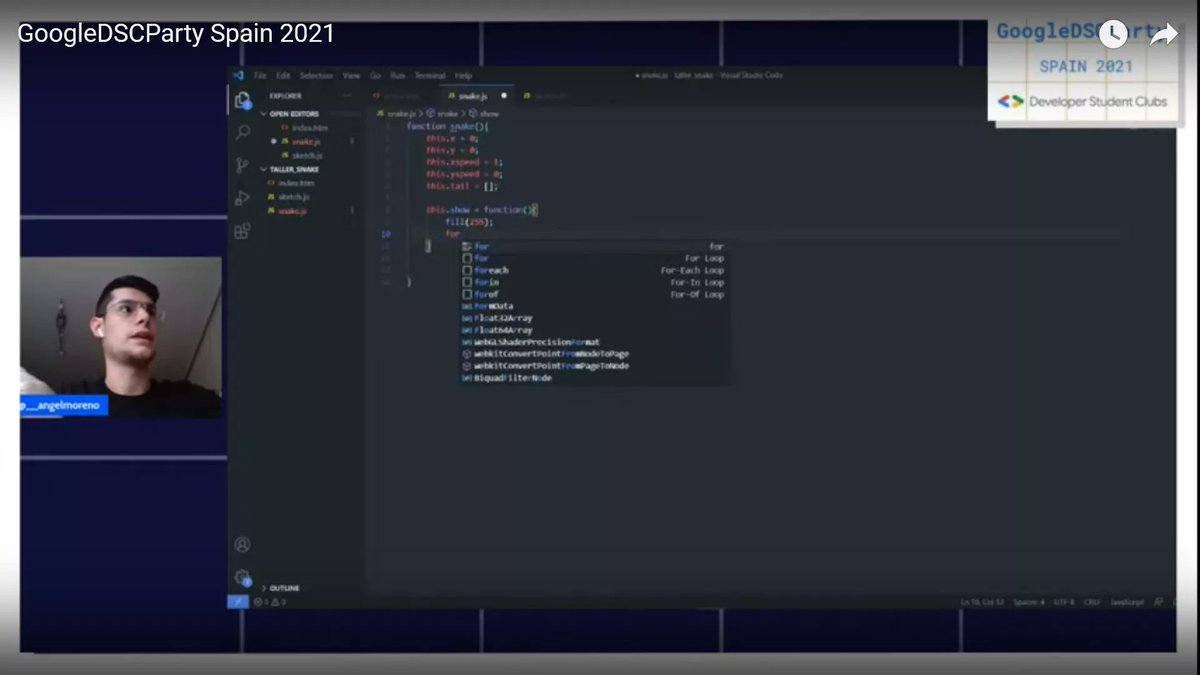Click the unsaved dot on snake.js tab

click(503, 96)
